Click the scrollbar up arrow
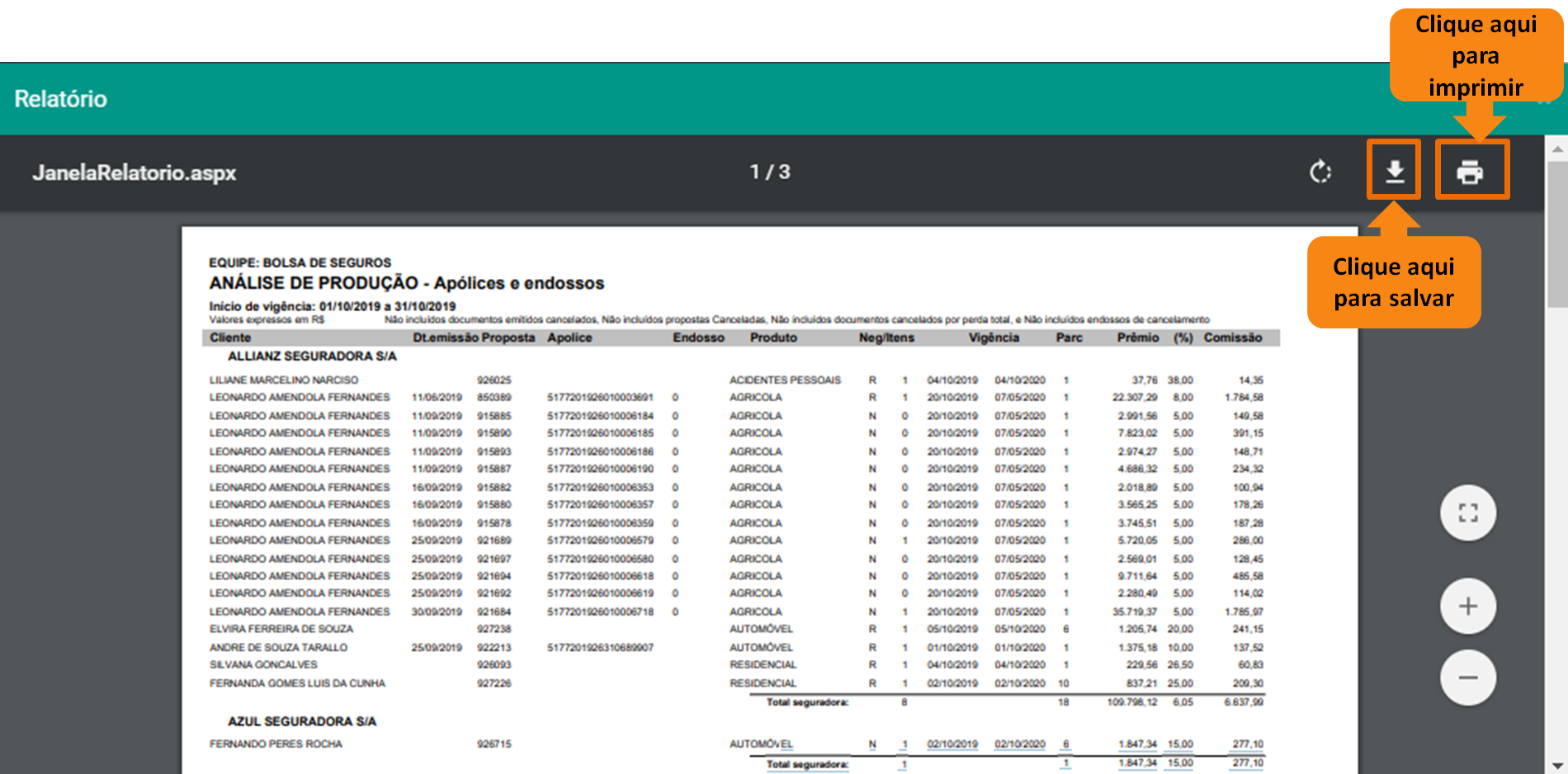Image resolution: width=1568 pixels, height=774 pixels. pos(1557,149)
